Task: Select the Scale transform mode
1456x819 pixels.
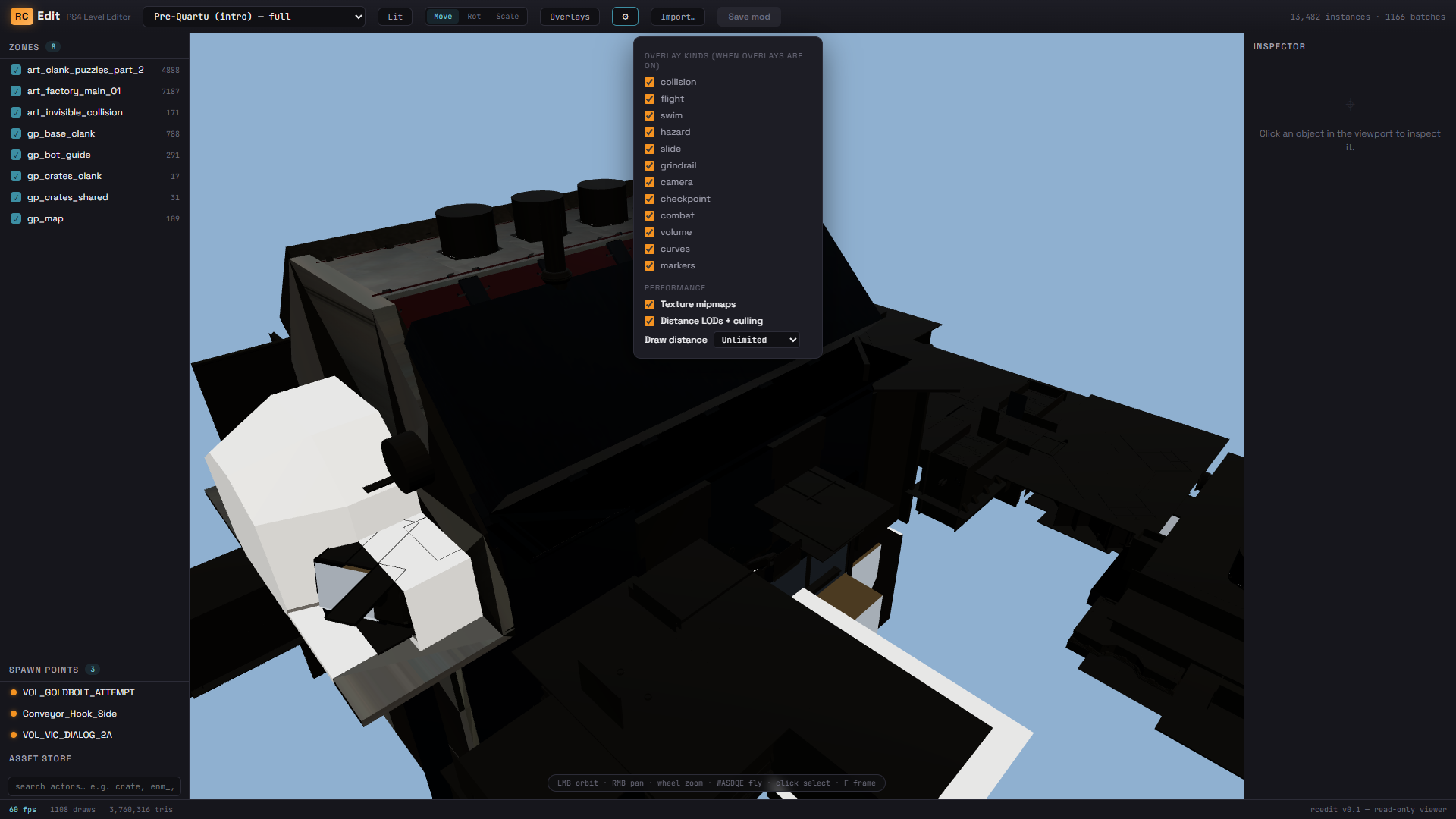Action: coord(507,17)
